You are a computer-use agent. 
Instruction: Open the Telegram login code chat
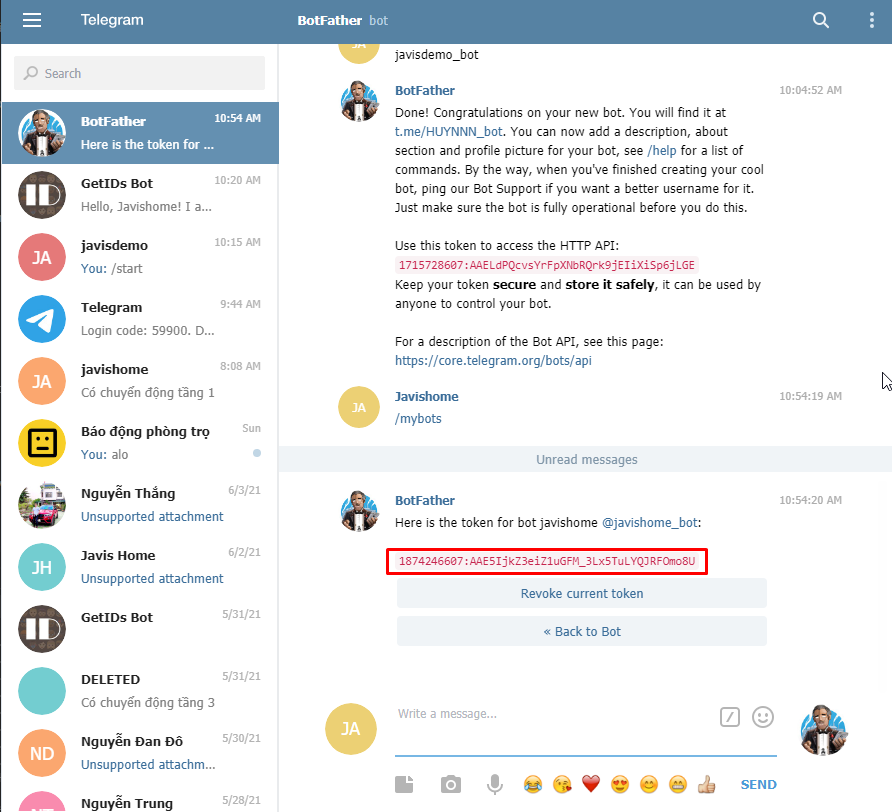[140, 319]
